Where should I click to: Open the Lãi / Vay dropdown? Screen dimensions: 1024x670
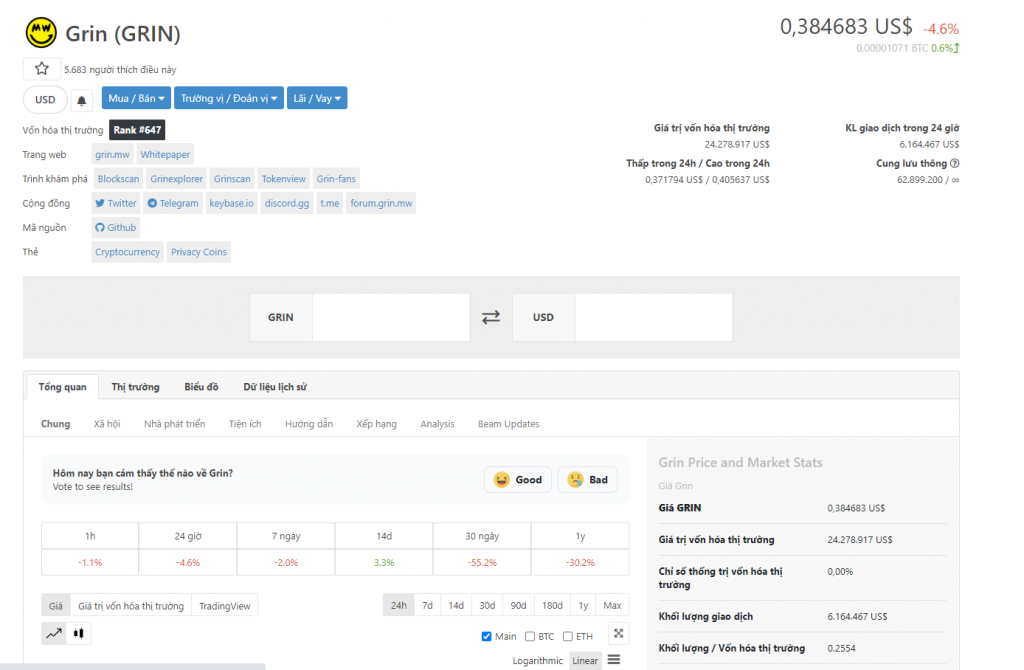pyautogui.click(x=317, y=98)
